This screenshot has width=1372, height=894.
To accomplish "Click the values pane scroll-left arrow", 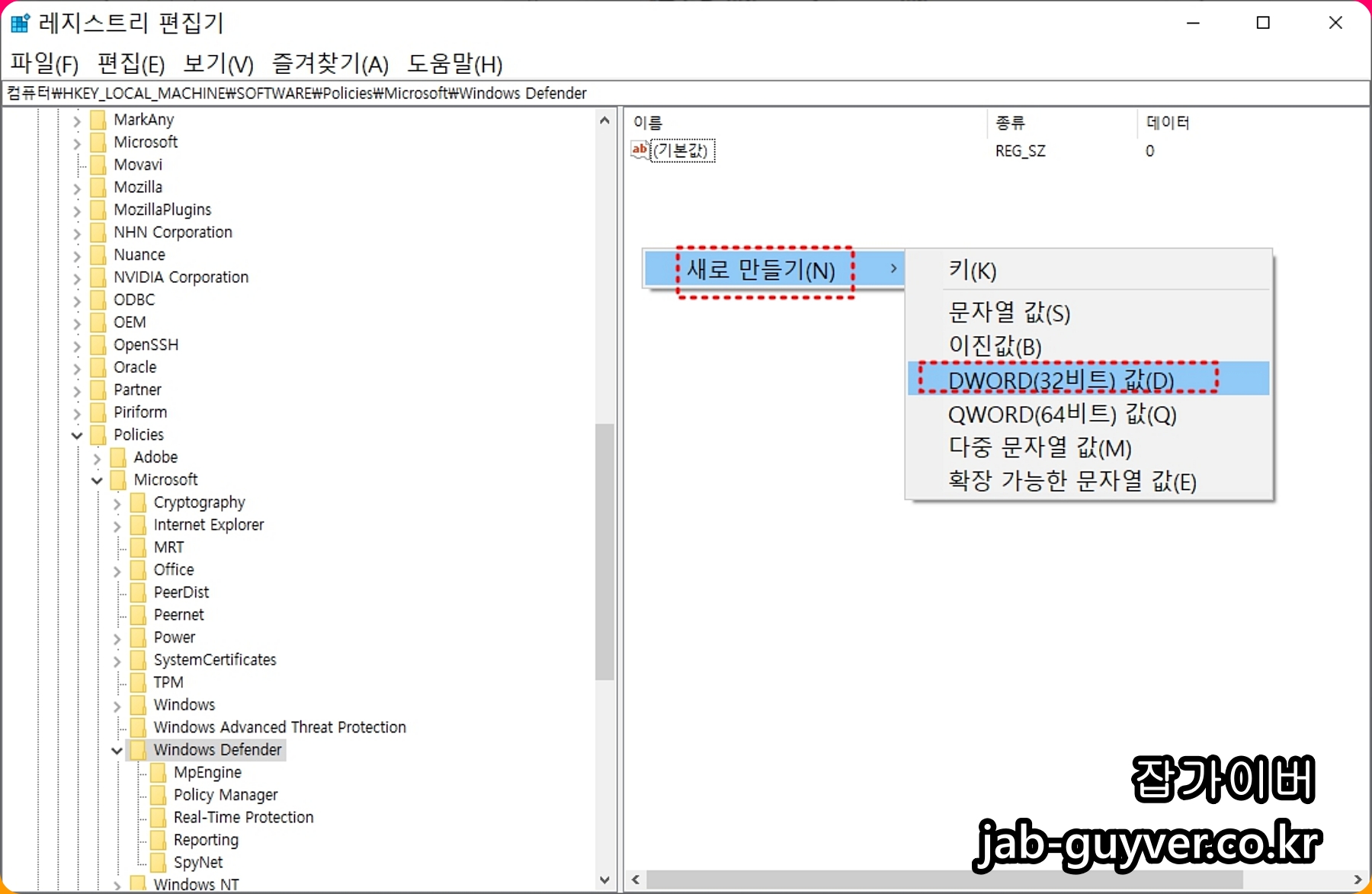I will click(635, 880).
